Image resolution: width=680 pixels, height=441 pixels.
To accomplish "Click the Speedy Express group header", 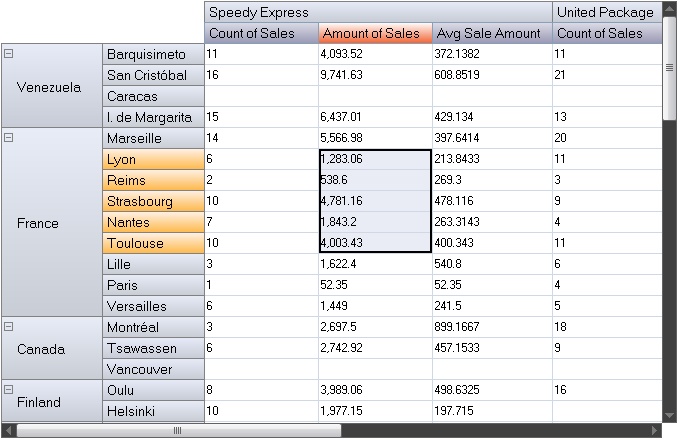I will click(378, 12).
